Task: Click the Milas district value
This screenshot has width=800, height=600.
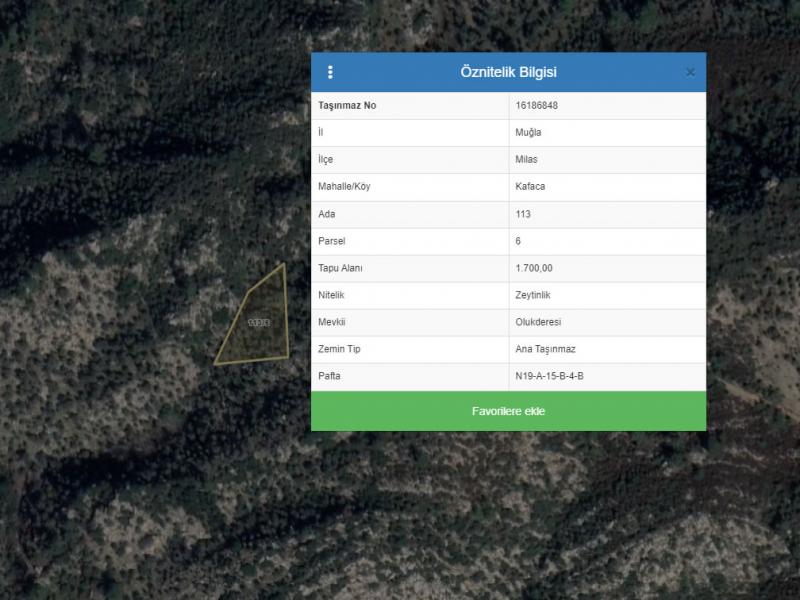Action: click(x=526, y=160)
